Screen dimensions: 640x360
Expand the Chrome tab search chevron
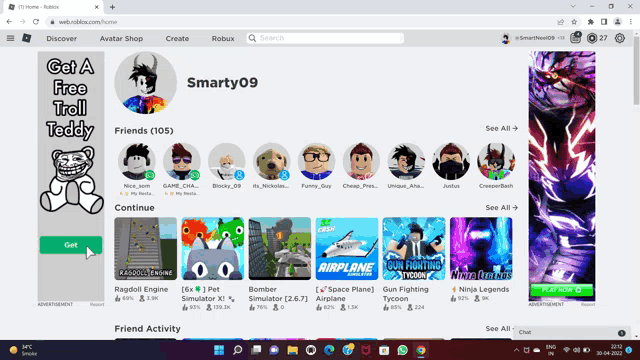(573, 7)
